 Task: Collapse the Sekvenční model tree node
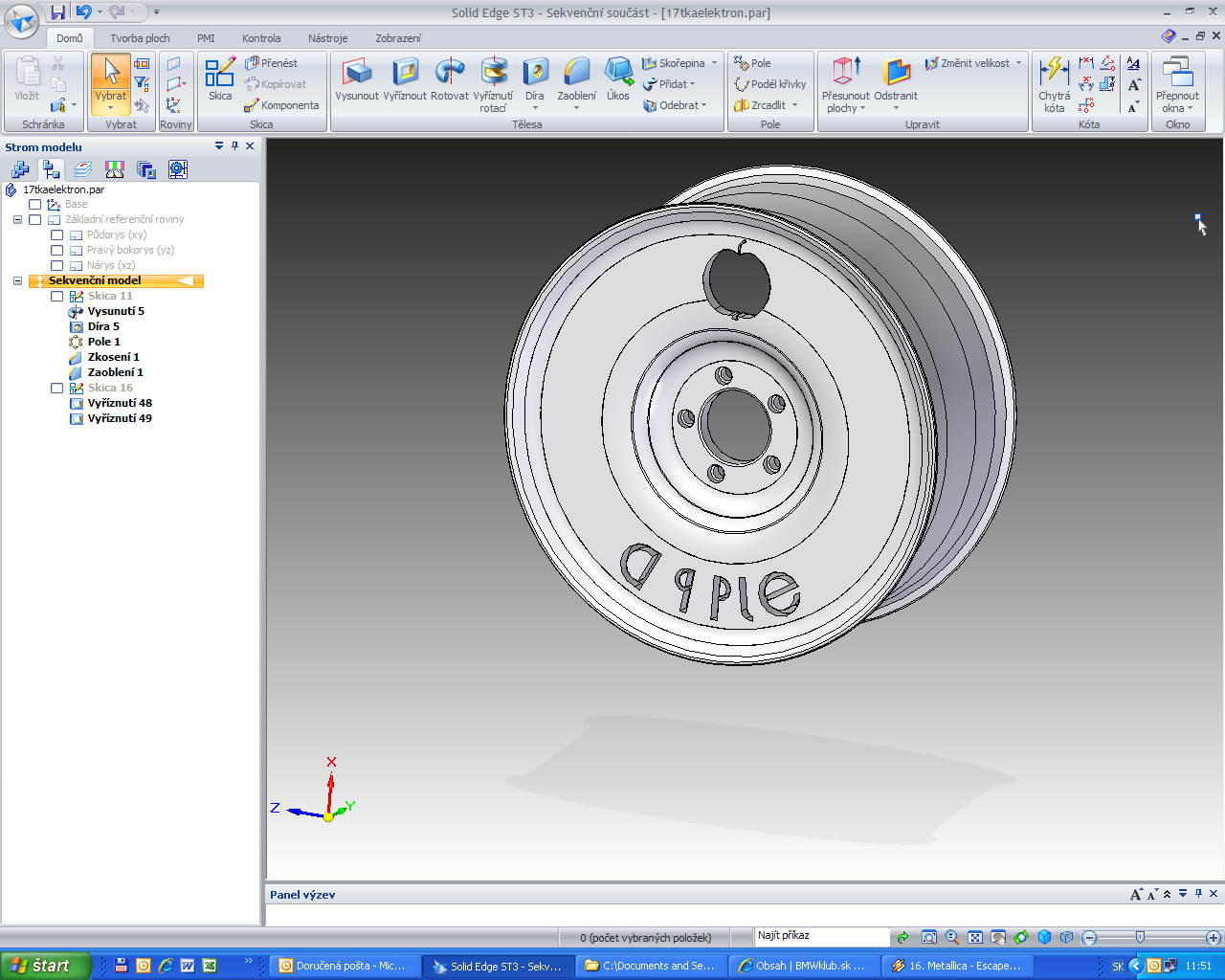click(17, 280)
